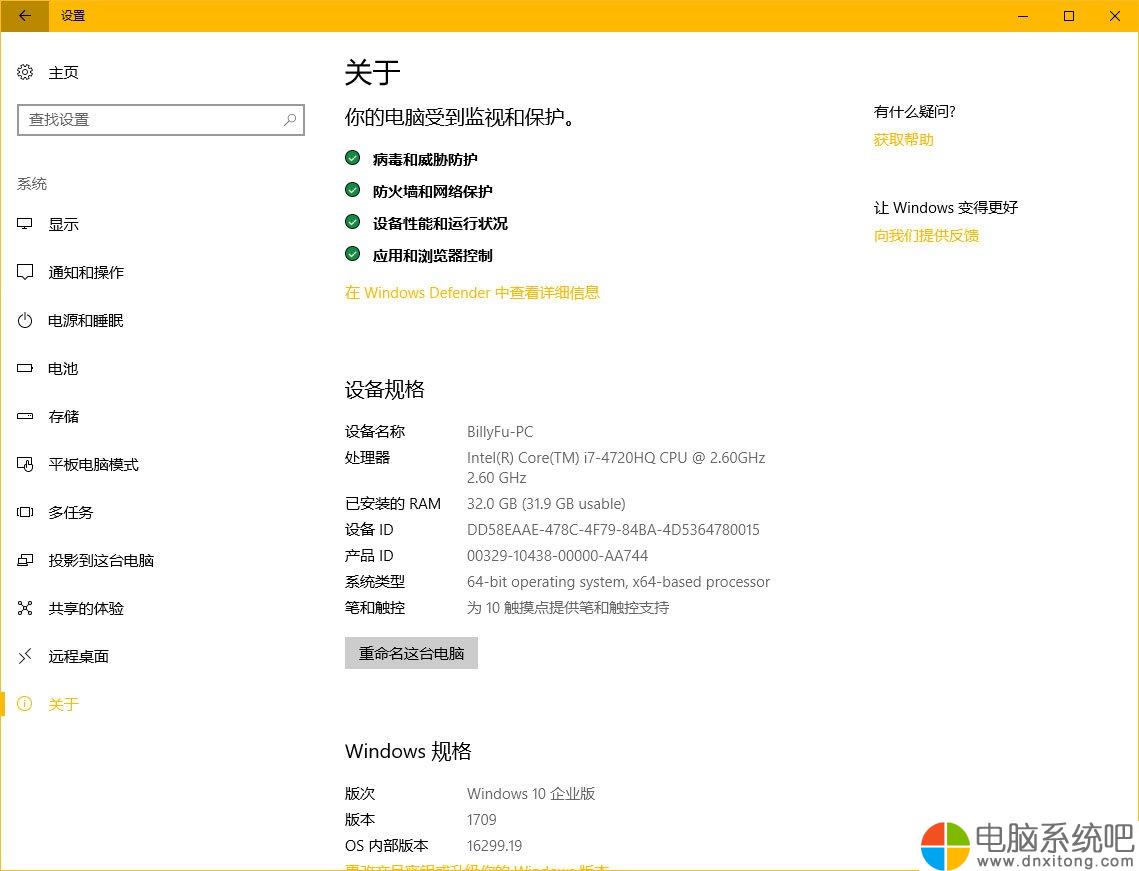Viewport: 1139px width, 871px height.
Task: Click the 存储 drive icon
Action: click(25, 416)
